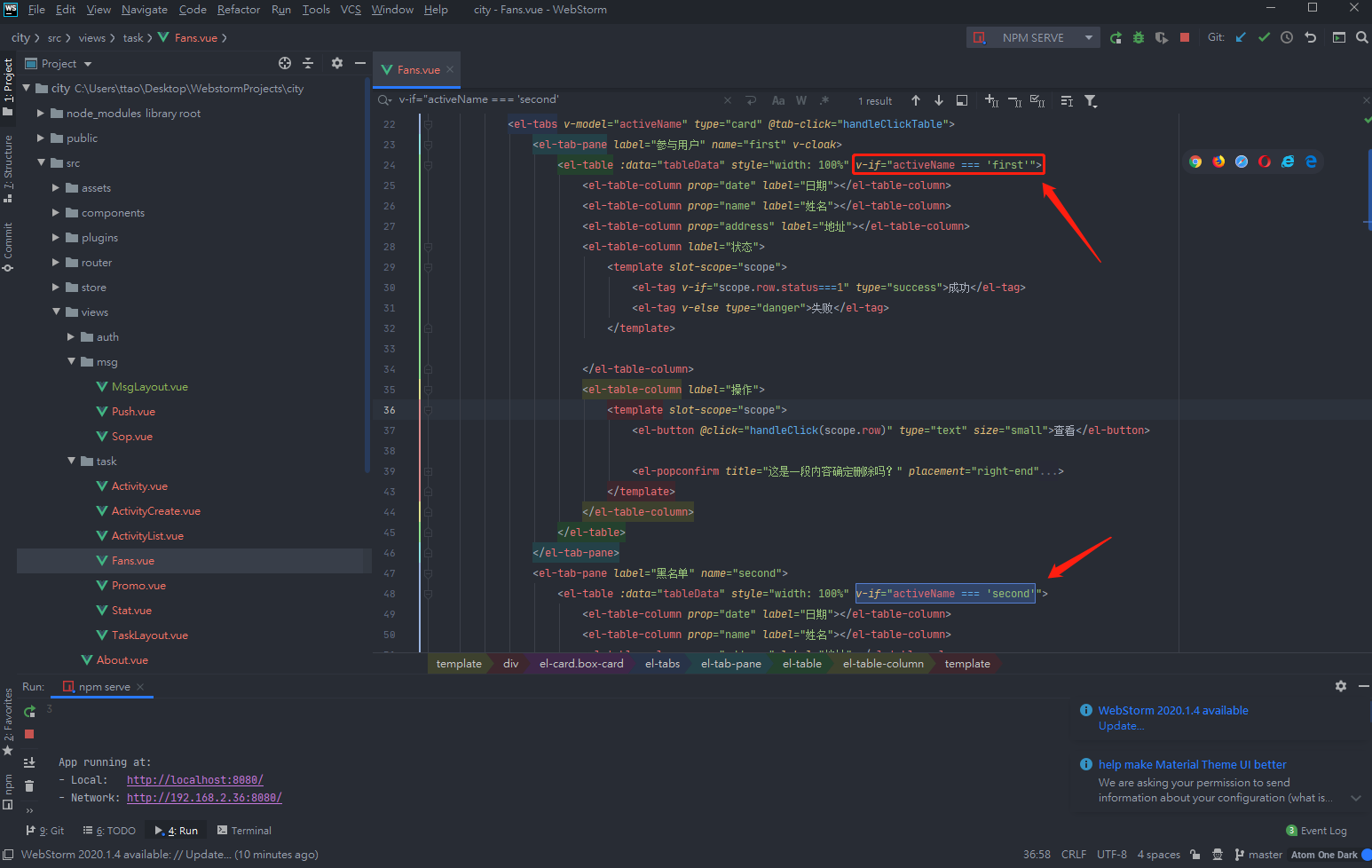This screenshot has height=868, width=1372.
Task: Open the http://localhost:8080/ link
Action: (x=194, y=780)
